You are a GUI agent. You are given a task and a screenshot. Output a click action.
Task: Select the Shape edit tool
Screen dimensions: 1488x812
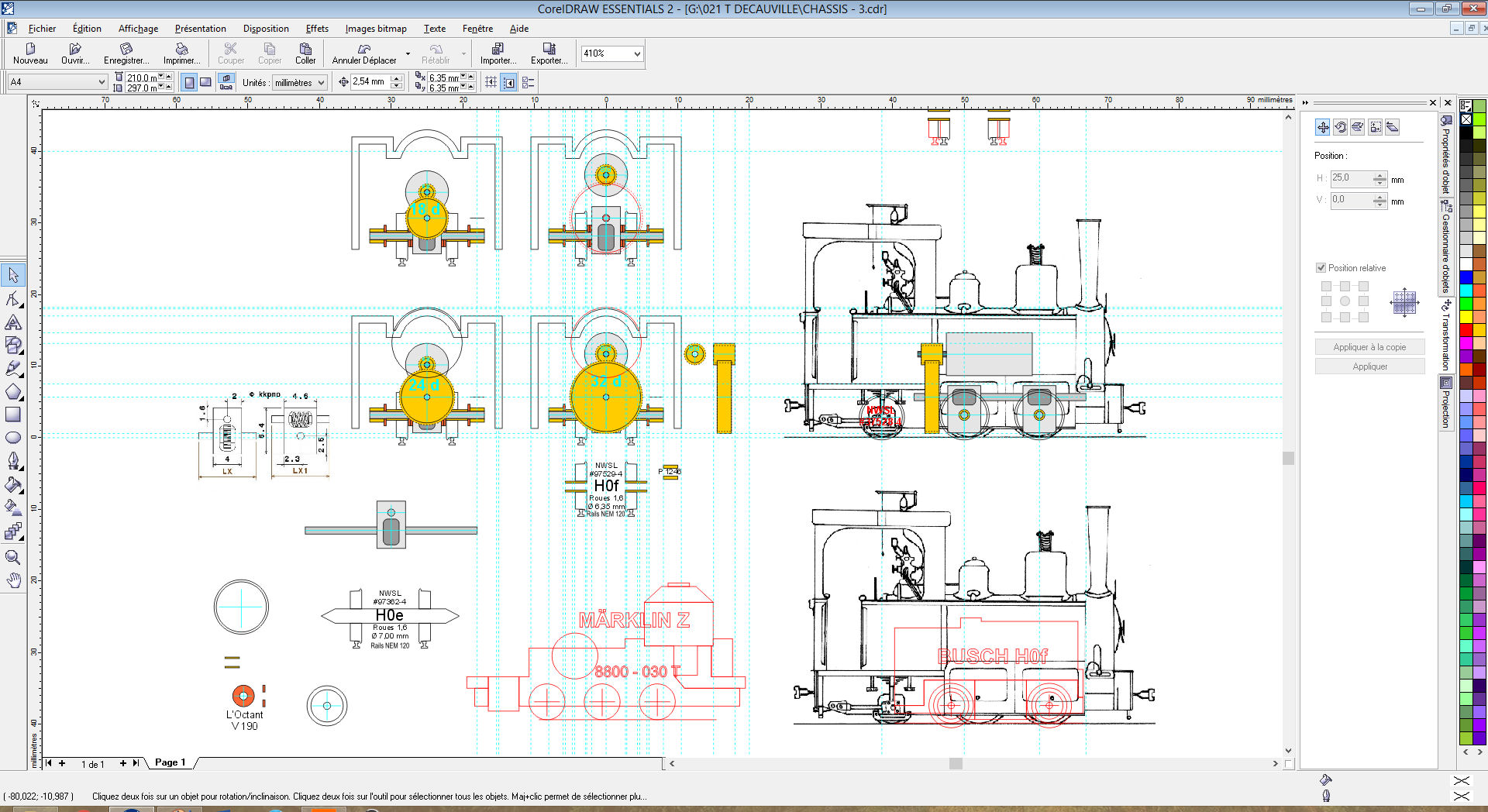(x=13, y=298)
